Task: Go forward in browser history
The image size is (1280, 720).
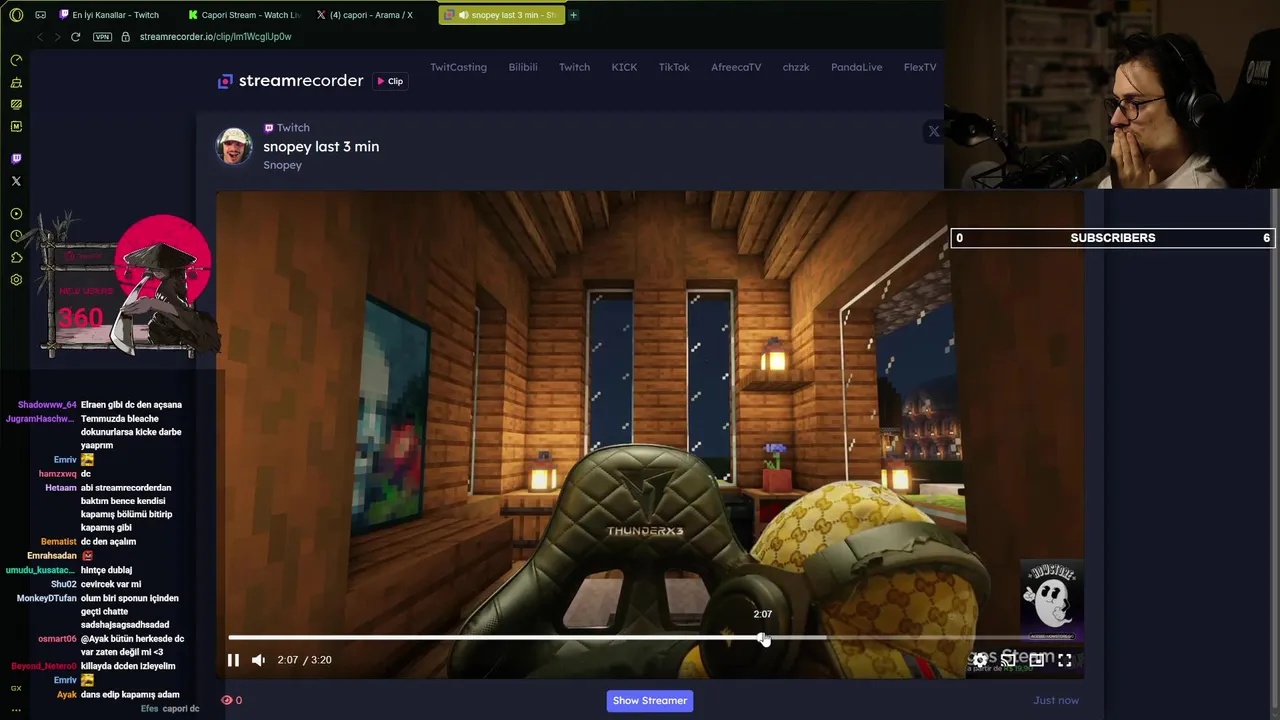Action: pyautogui.click(x=57, y=37)
